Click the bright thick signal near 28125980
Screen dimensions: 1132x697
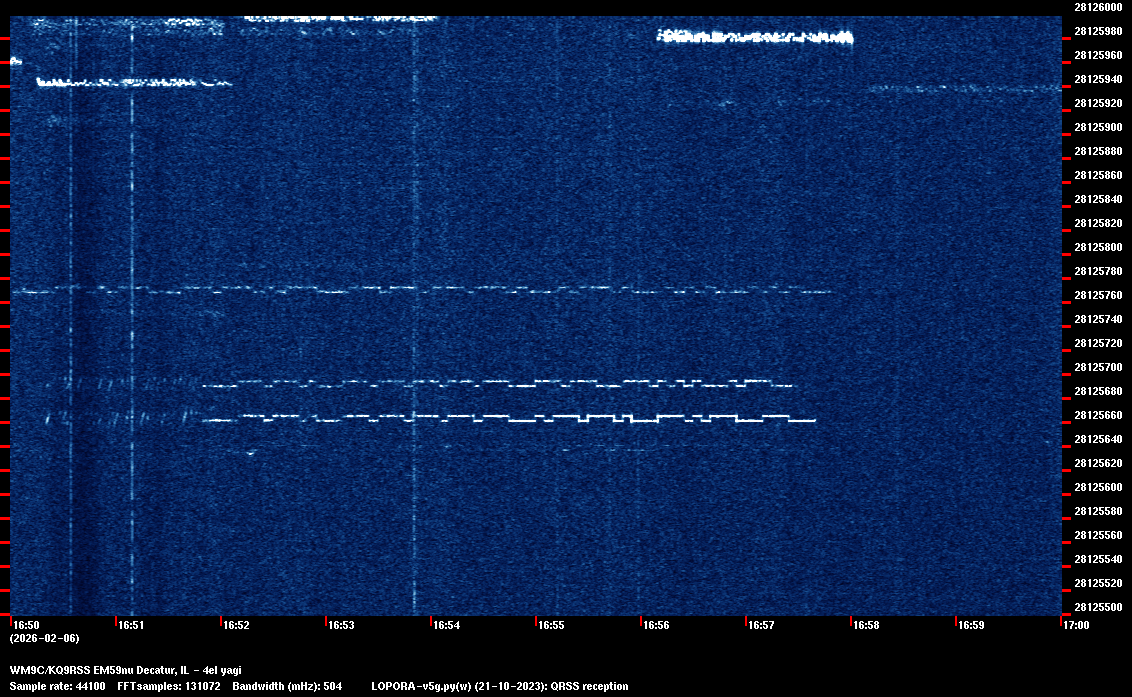tap(755, 38)
